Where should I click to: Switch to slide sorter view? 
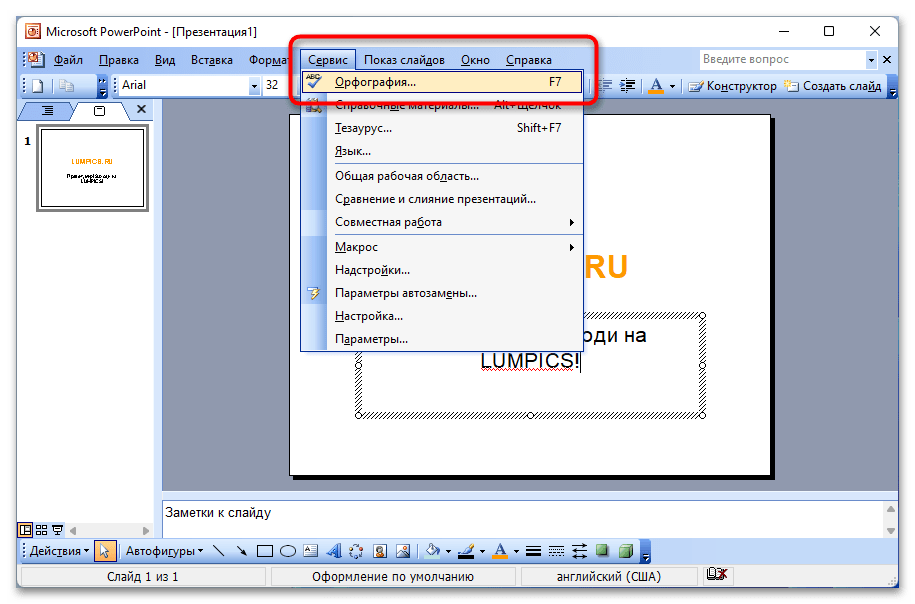[41, 530]
